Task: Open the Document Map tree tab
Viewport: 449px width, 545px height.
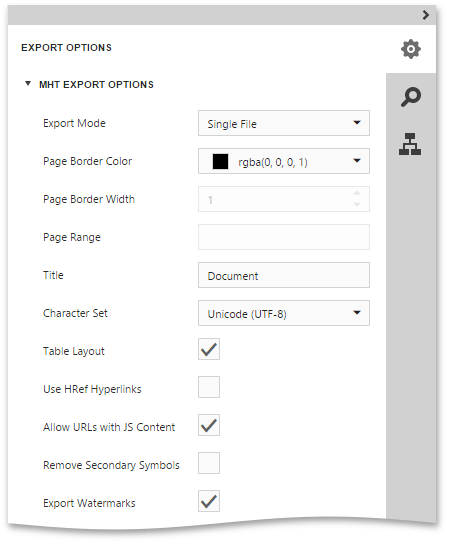Action: coord(410,144)
